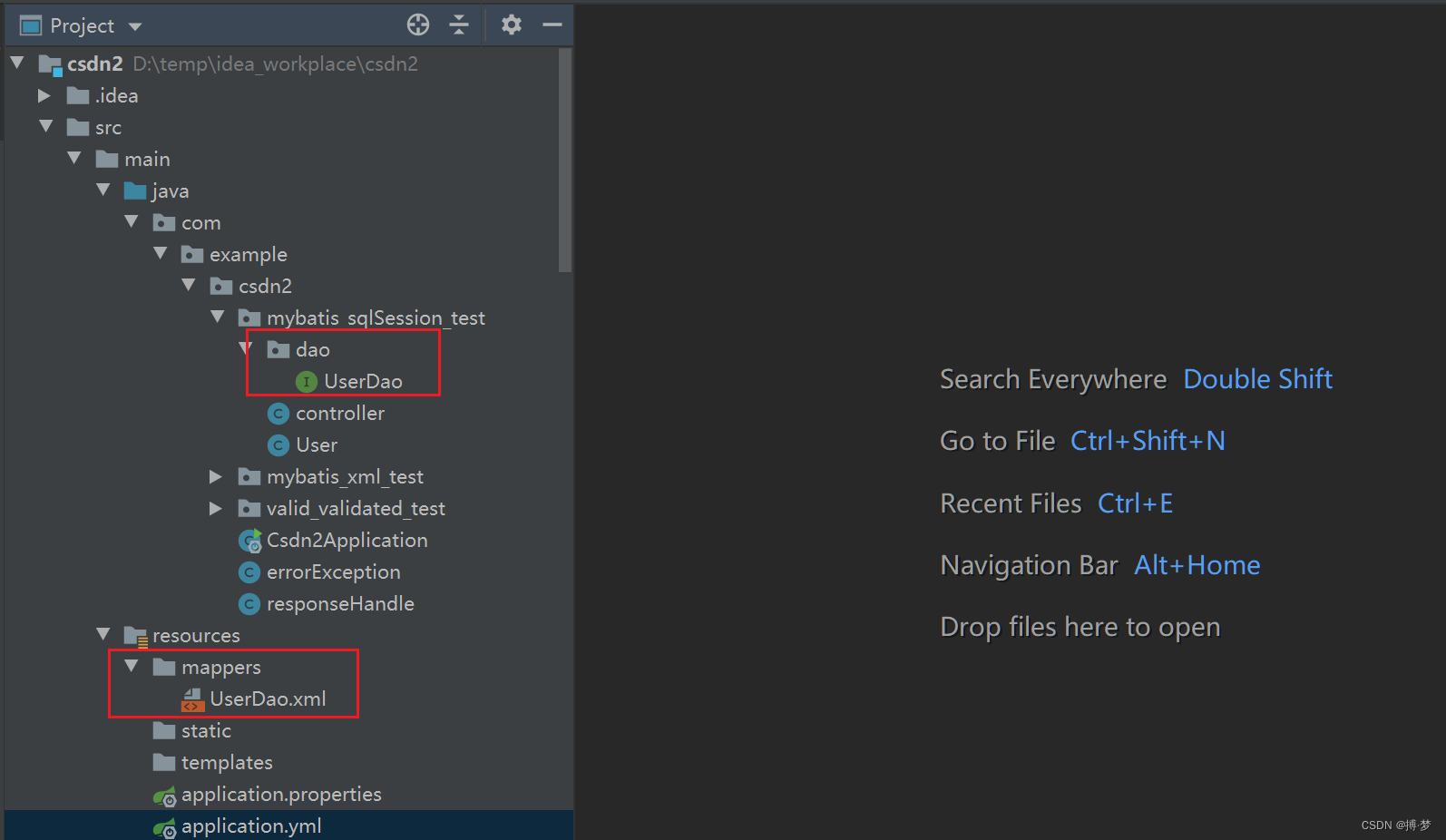The height and width of the screenshot is (840, 1446).
Task: Click the responseHandle class icon
Action: (x=249, y=604)
